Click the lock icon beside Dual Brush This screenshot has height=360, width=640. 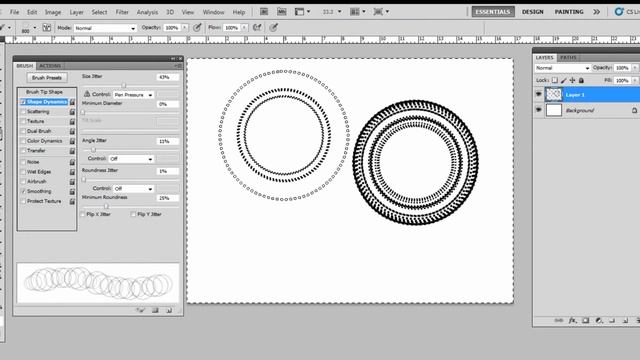pos(72,131)
